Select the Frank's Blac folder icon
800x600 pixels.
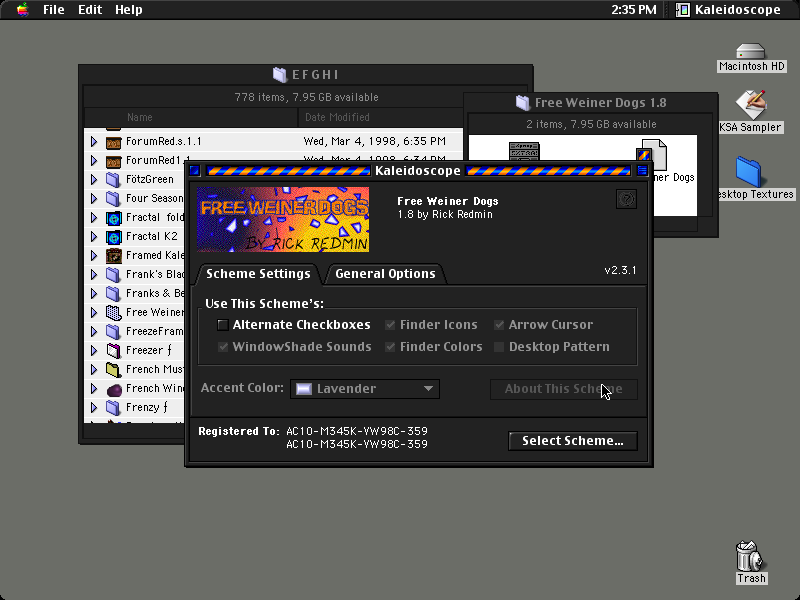click(113, 274)
